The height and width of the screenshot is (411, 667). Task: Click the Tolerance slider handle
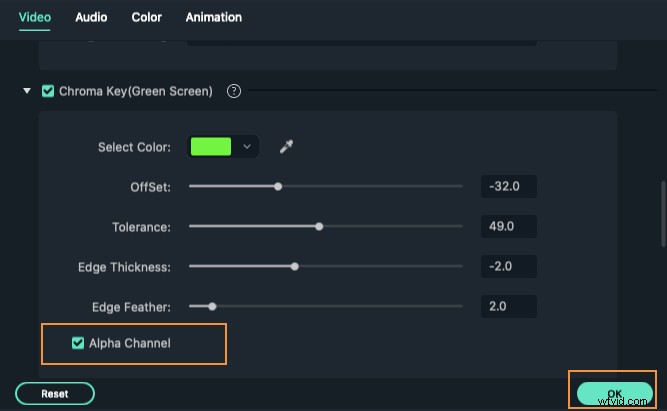pos(319,227)
